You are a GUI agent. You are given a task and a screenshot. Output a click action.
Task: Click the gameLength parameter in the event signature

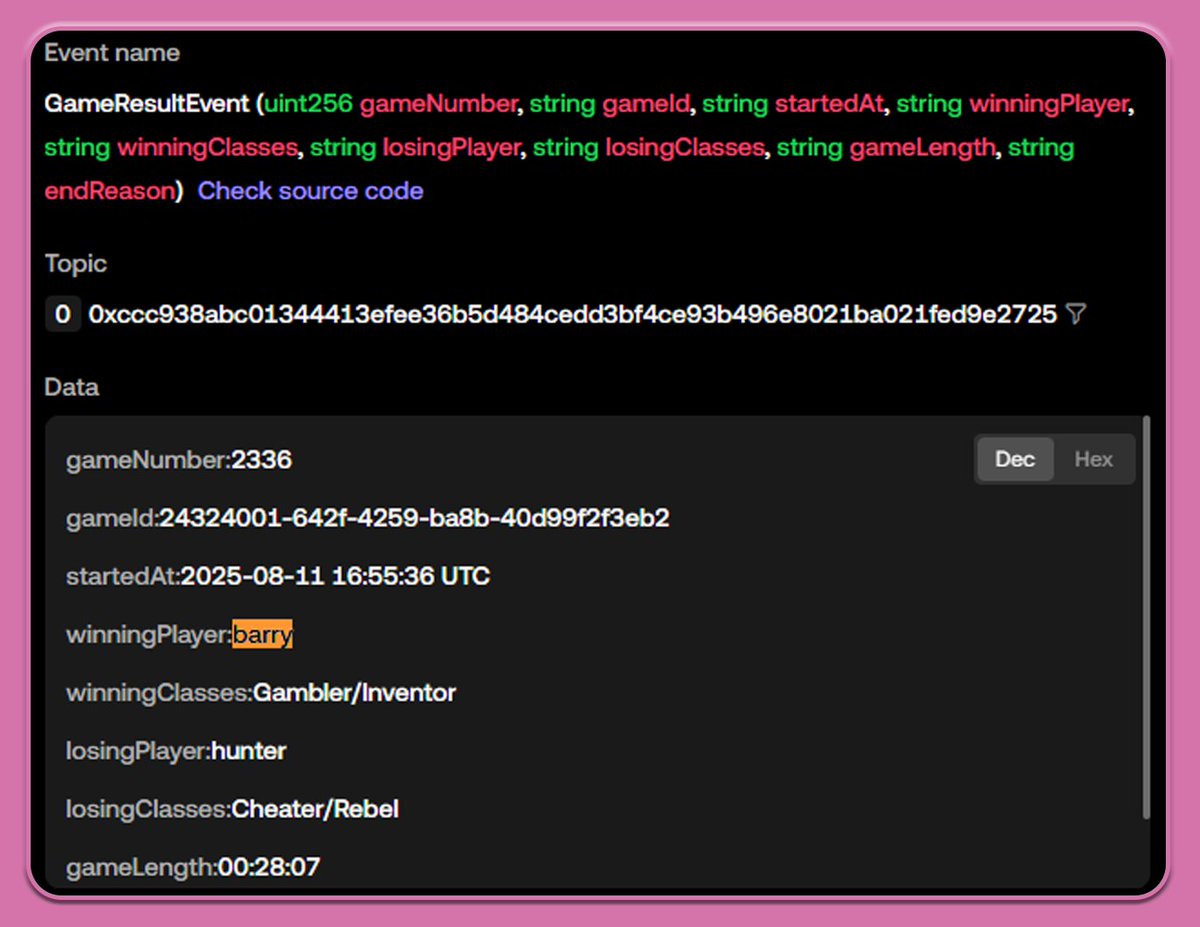point(923,148)
